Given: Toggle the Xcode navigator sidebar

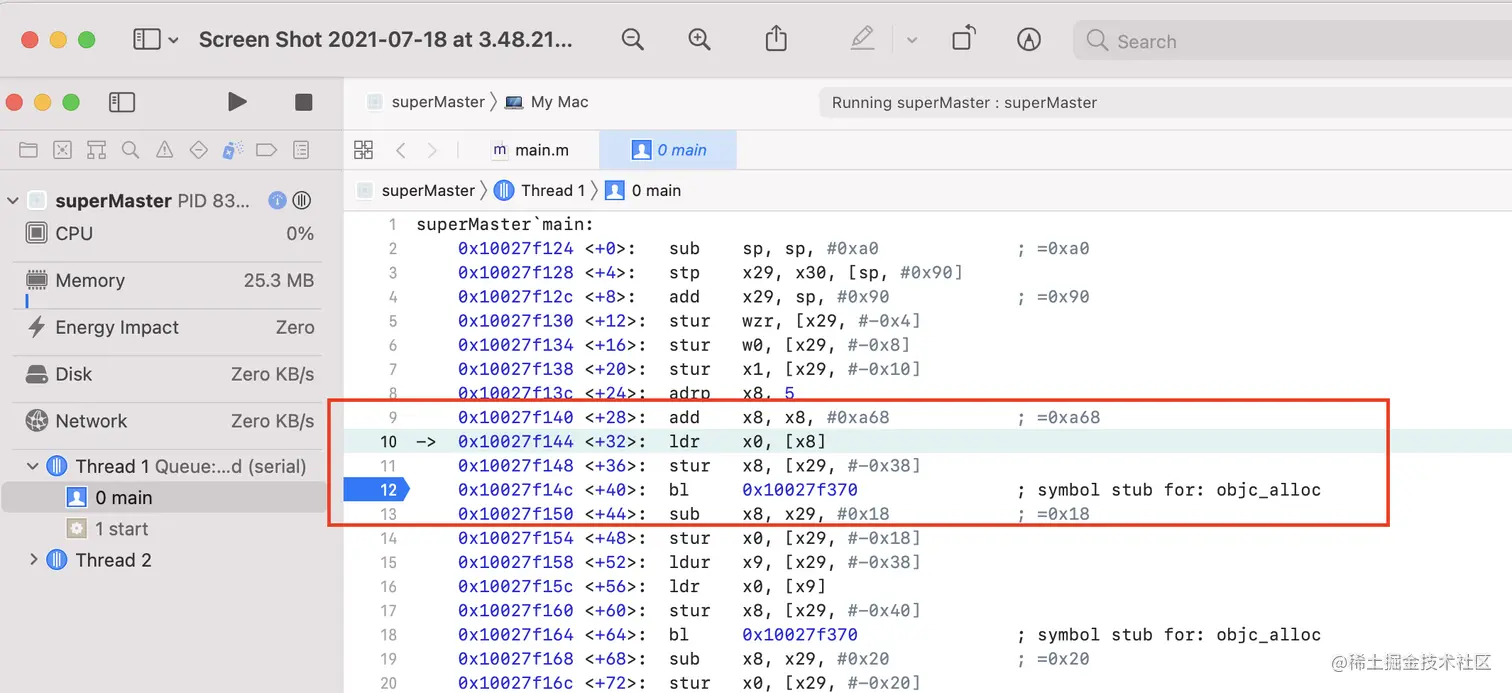Looking at the screenshot, I should click(x=121, y=101).
